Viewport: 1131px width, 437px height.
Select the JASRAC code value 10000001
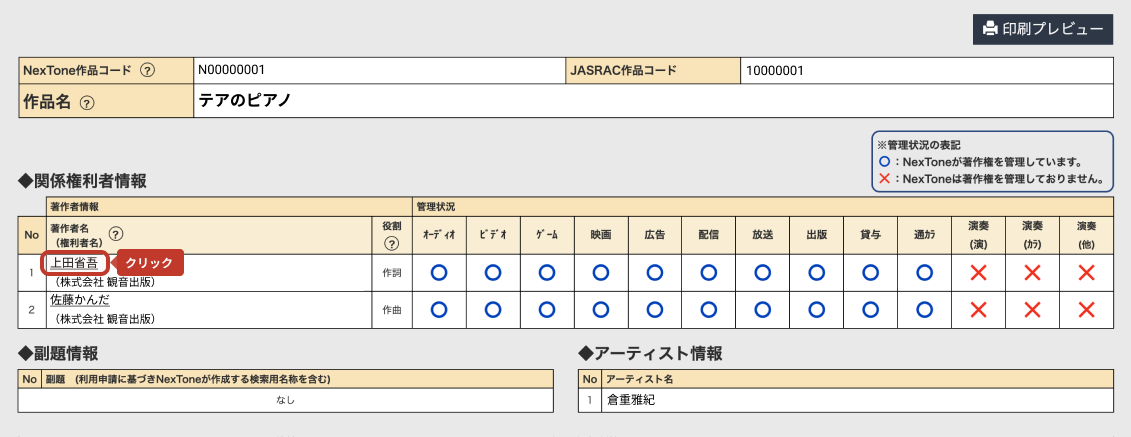tap(776, 71)
